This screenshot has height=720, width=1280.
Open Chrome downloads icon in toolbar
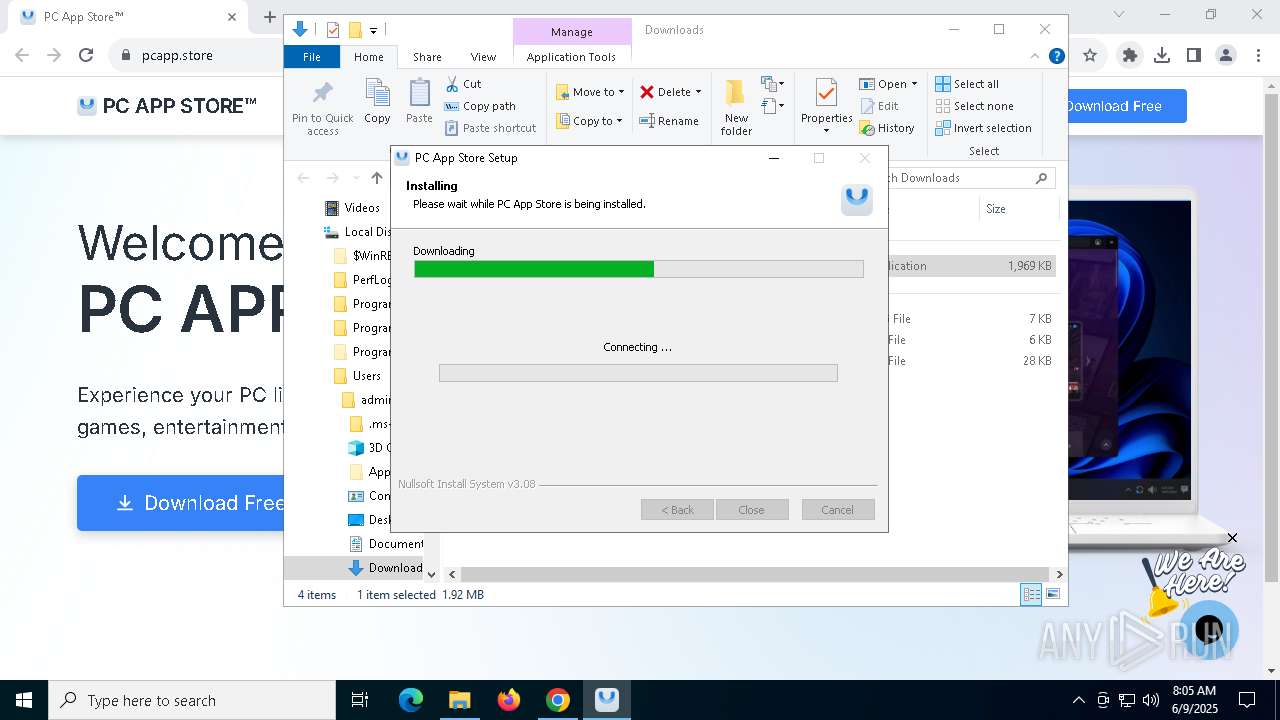tap(1162, 56)
